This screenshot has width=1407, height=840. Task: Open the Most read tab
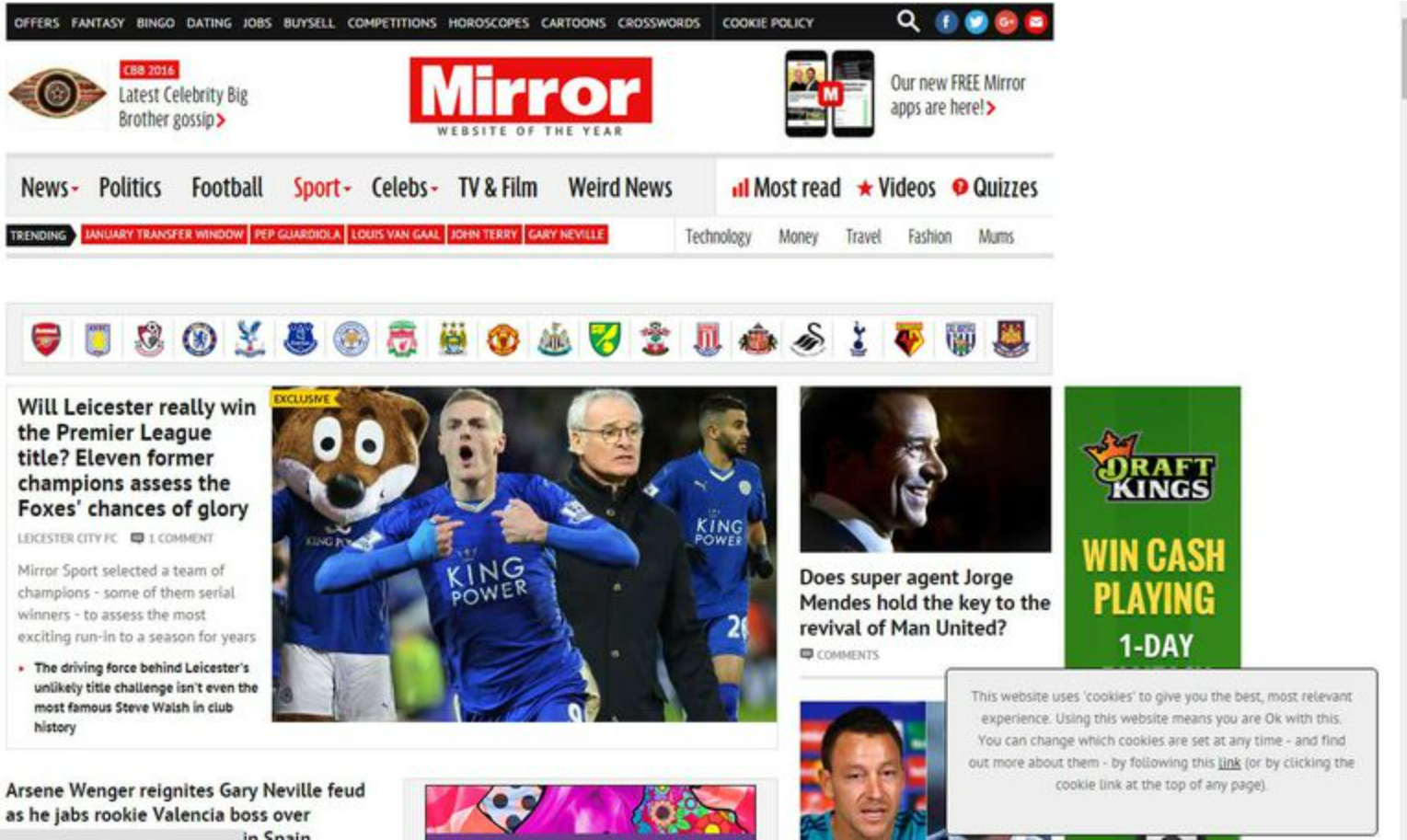787,188
